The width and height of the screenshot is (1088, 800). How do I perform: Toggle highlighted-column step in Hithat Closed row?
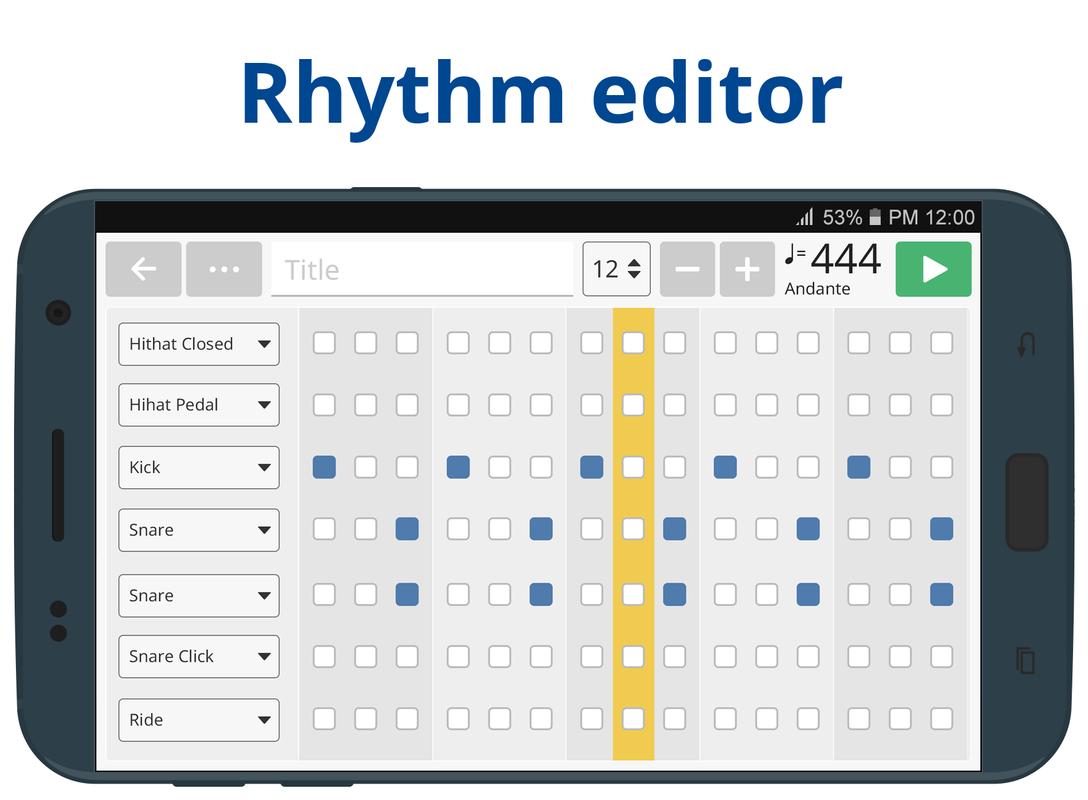click(633, 343)
